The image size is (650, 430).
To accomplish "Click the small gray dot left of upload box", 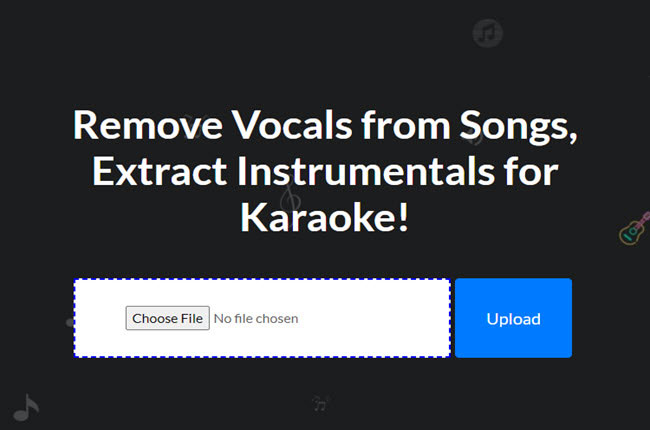I will tap(70, 322).
